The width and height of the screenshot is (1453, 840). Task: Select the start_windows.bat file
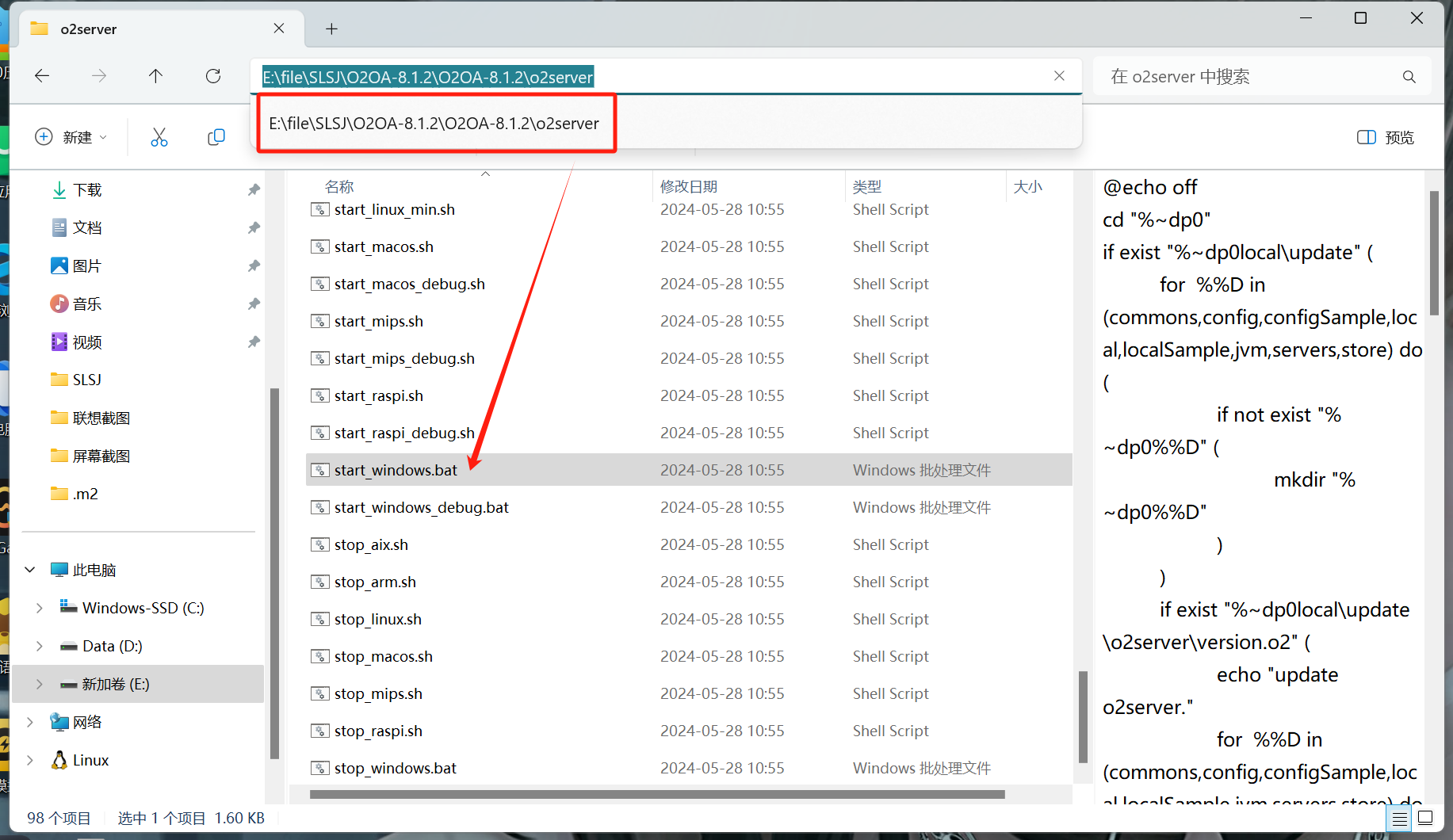click(x=396, y=470)
